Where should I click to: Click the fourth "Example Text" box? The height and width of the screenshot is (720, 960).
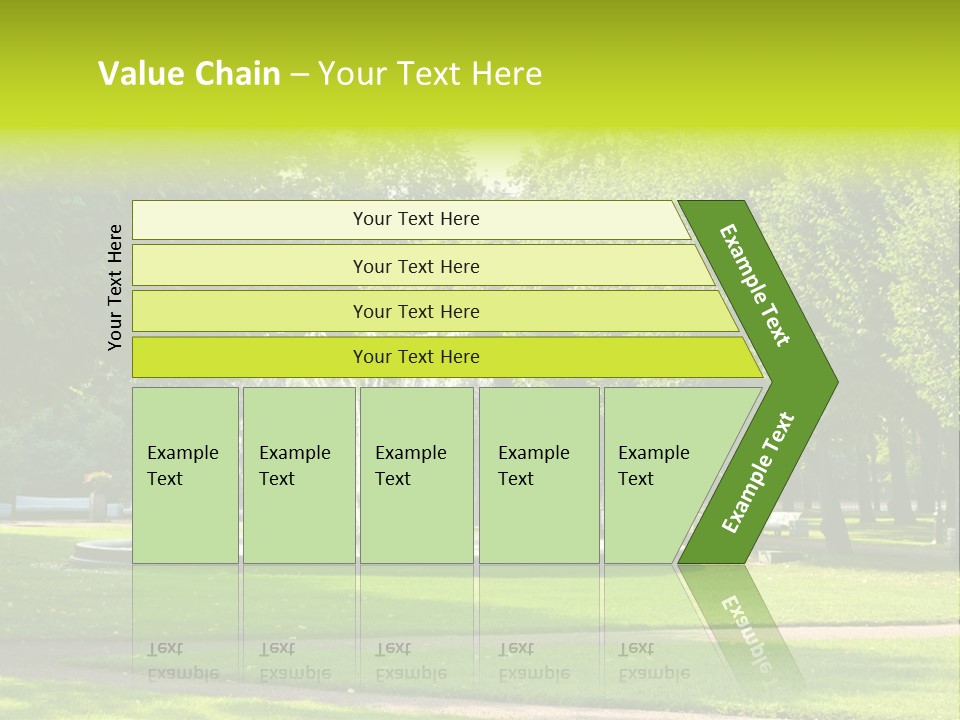(x=538, y=474)
